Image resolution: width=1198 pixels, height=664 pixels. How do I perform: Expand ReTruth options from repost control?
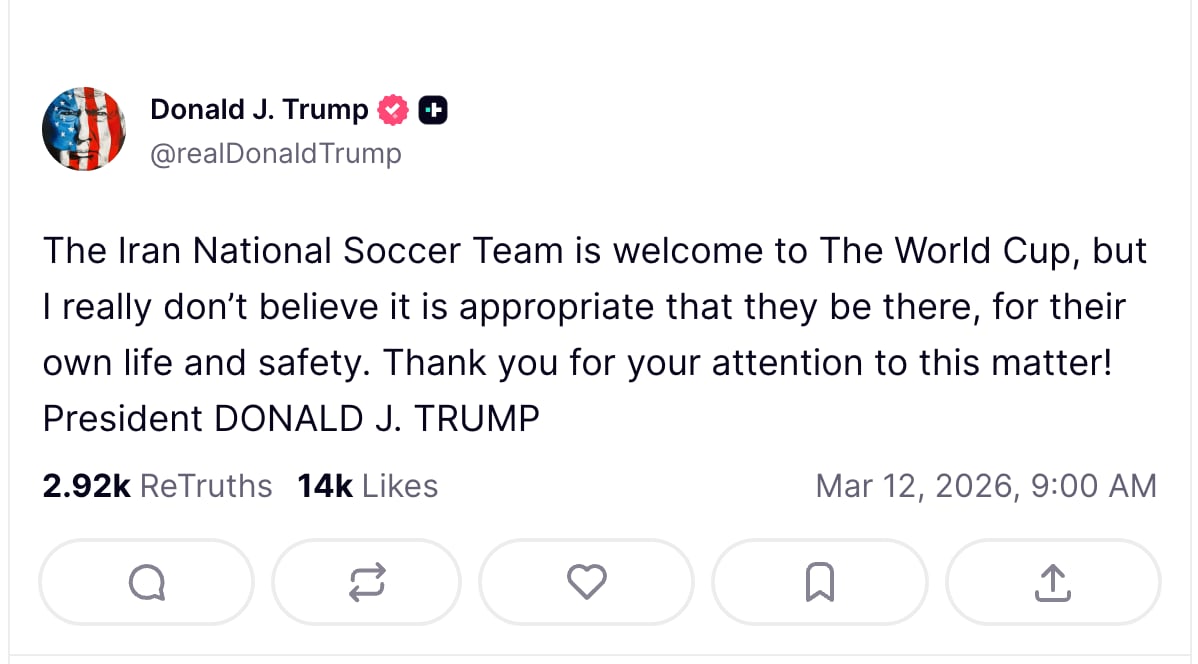(x=366, y=582)
